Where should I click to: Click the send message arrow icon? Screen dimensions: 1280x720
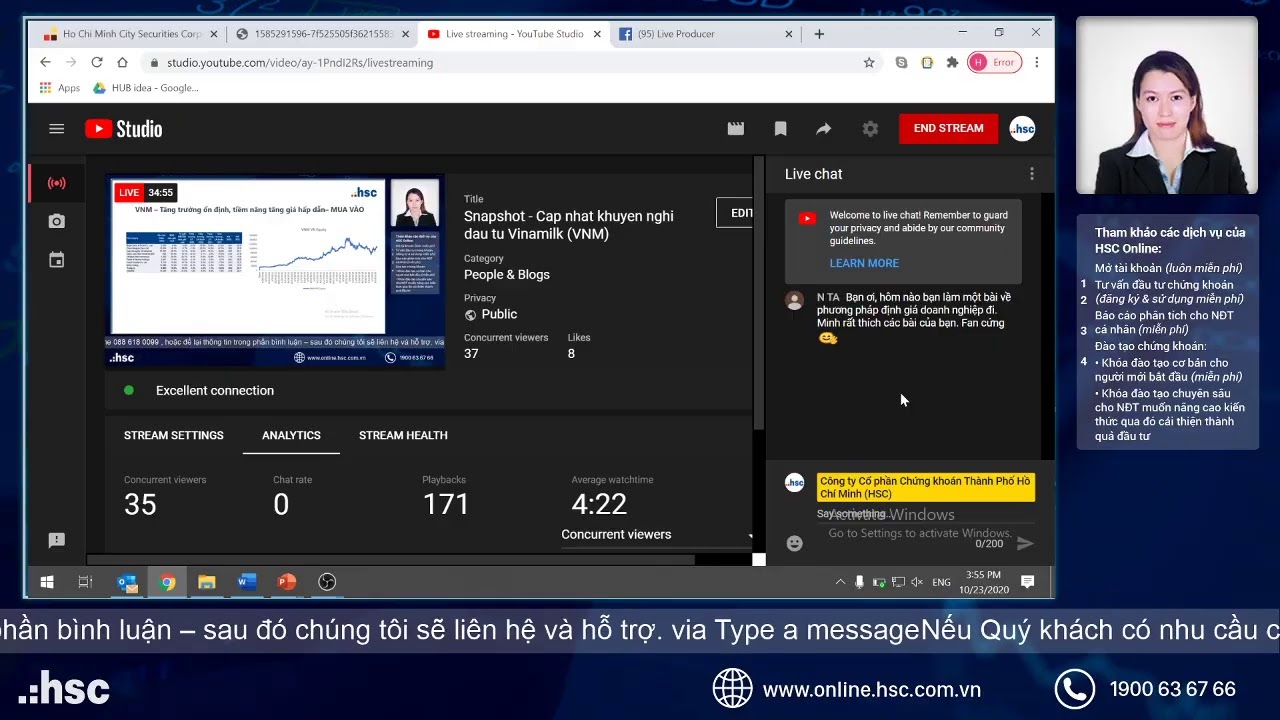tap(1025, 543)
